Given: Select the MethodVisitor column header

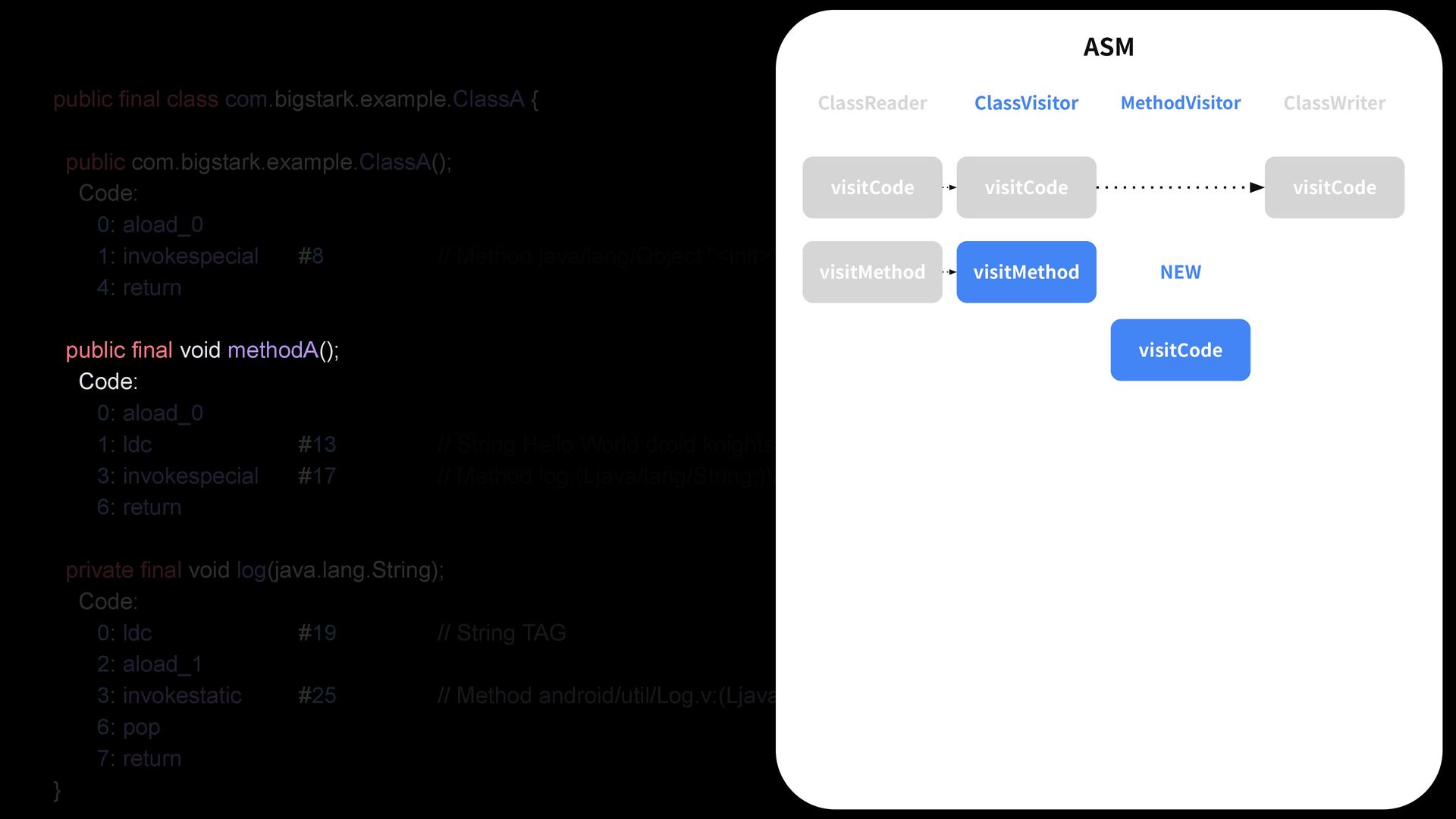Looking at the screenshot, I should click(1180, 103).
